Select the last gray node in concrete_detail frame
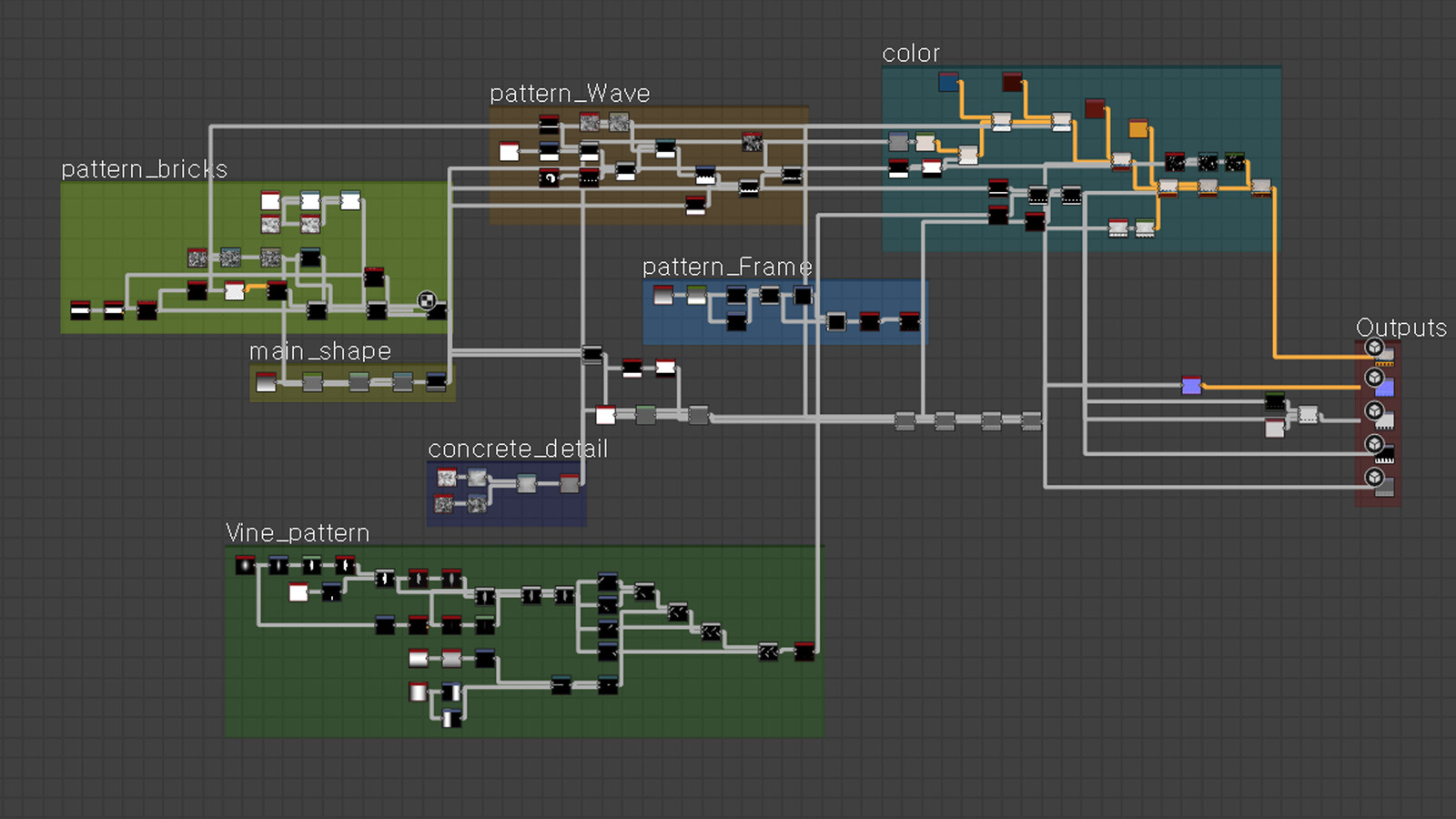Screen dimensions: 1456x819 click(x=570, y=483)
